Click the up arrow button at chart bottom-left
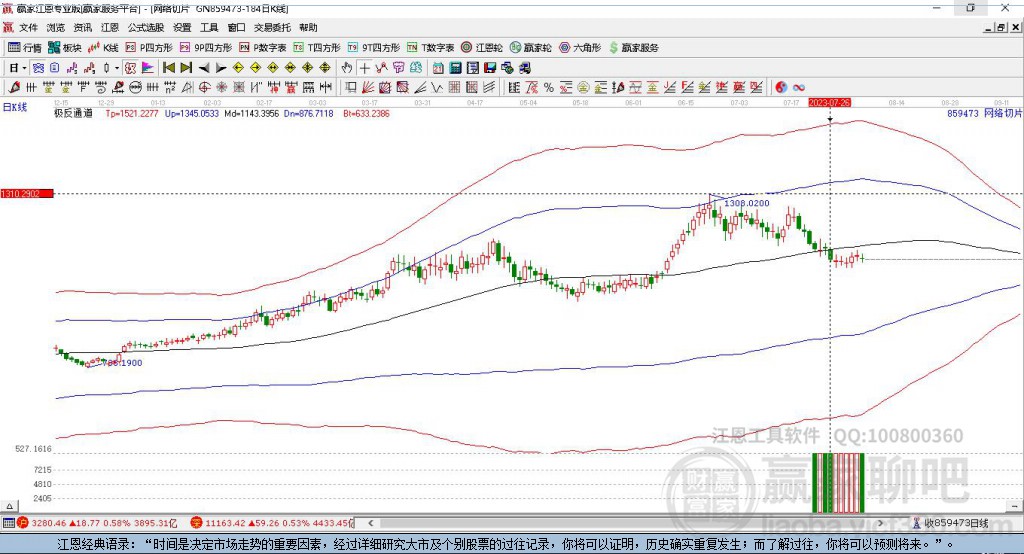The height and width of the screenshot is (554, 1024). click(x=10, y=506)
